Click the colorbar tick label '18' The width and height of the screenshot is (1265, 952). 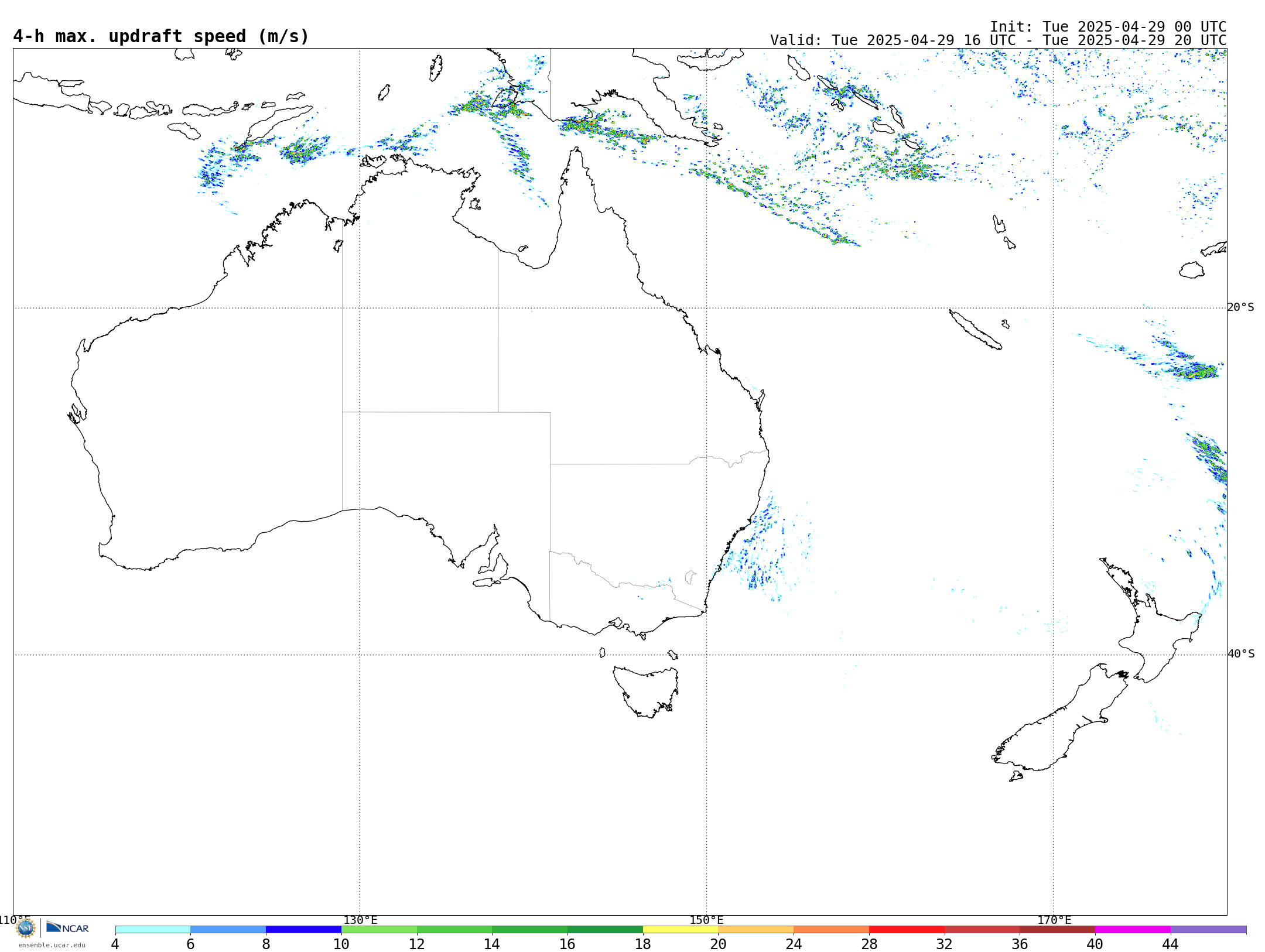tap(643, 944)
